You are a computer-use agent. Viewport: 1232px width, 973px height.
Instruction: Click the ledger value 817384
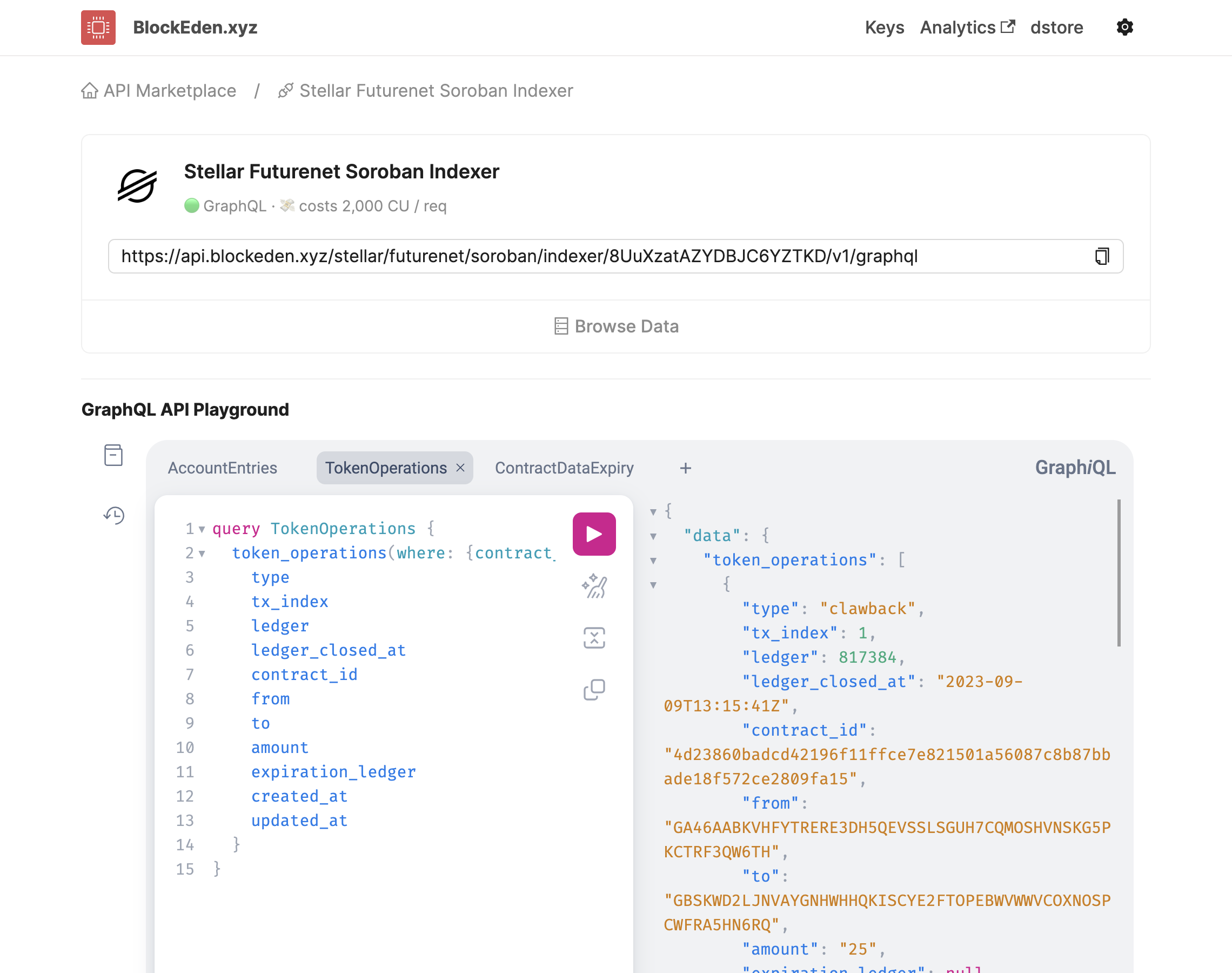pyautogui.click(x=868, y=657)
